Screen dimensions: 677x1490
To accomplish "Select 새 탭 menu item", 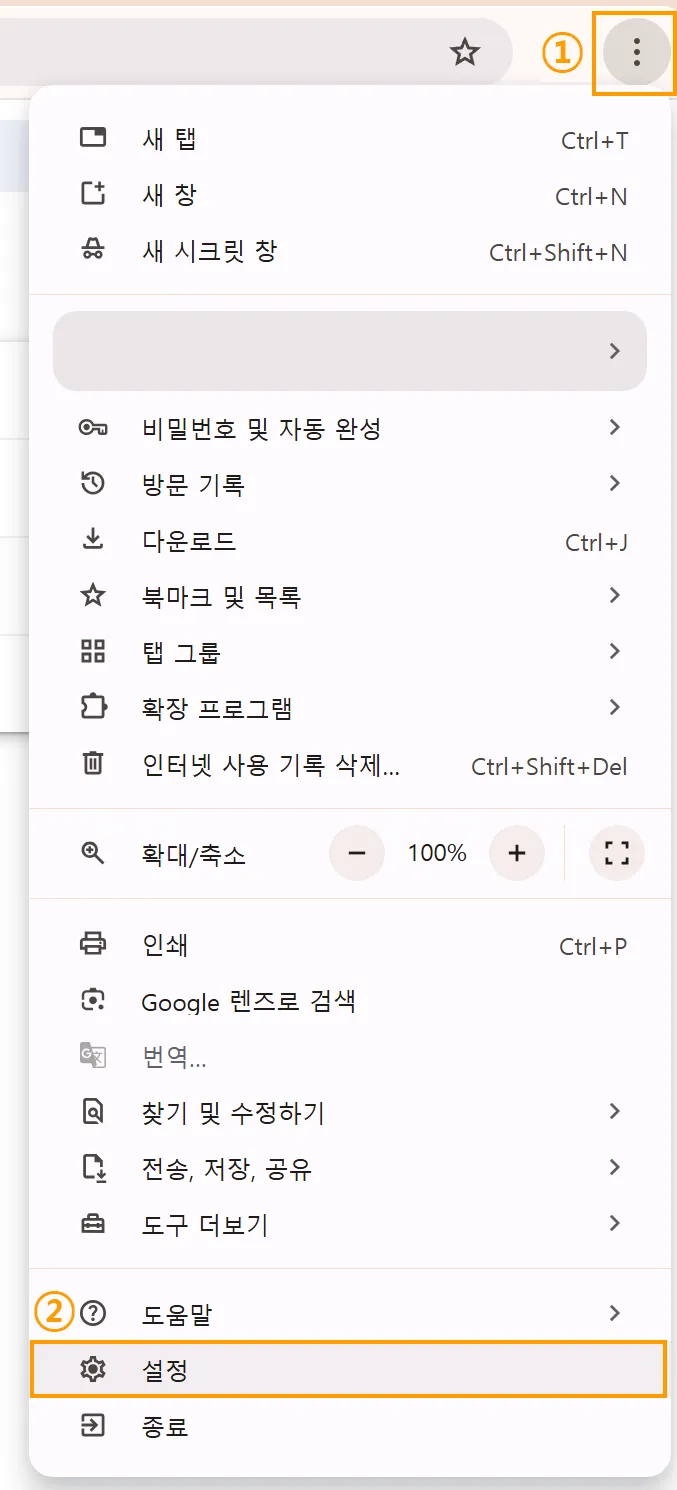I will click(x=170, y=139).
